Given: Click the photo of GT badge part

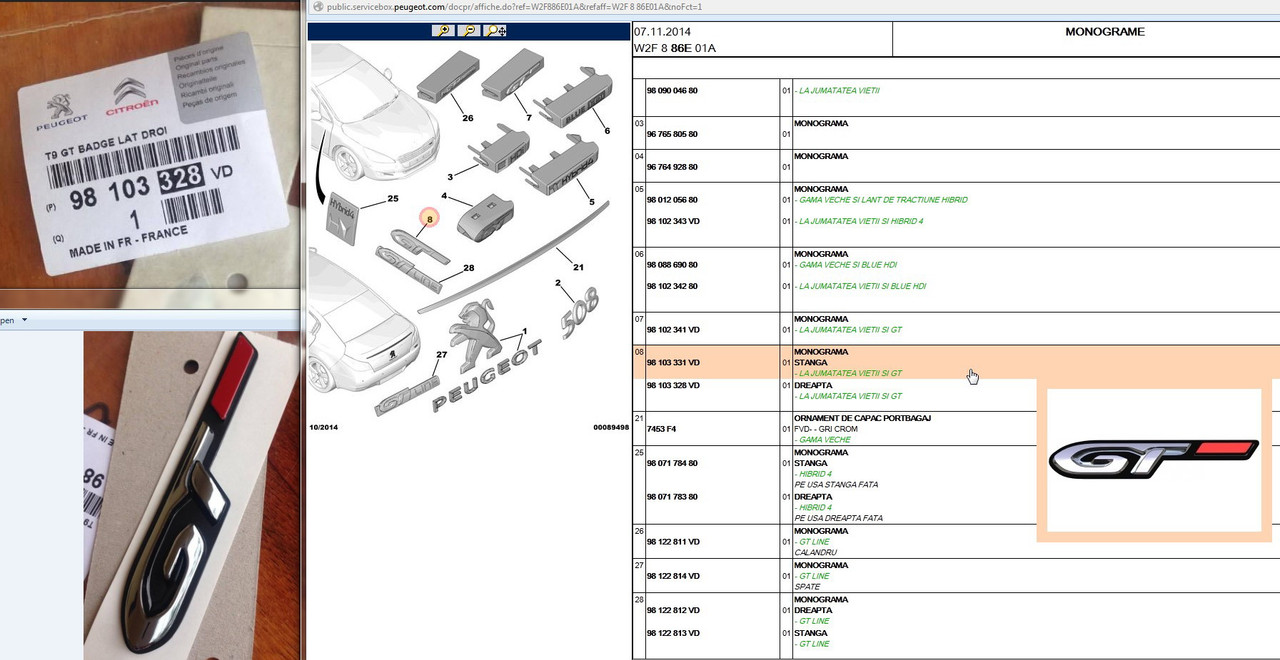Looking at the screenshot, I should click(190, 496).
